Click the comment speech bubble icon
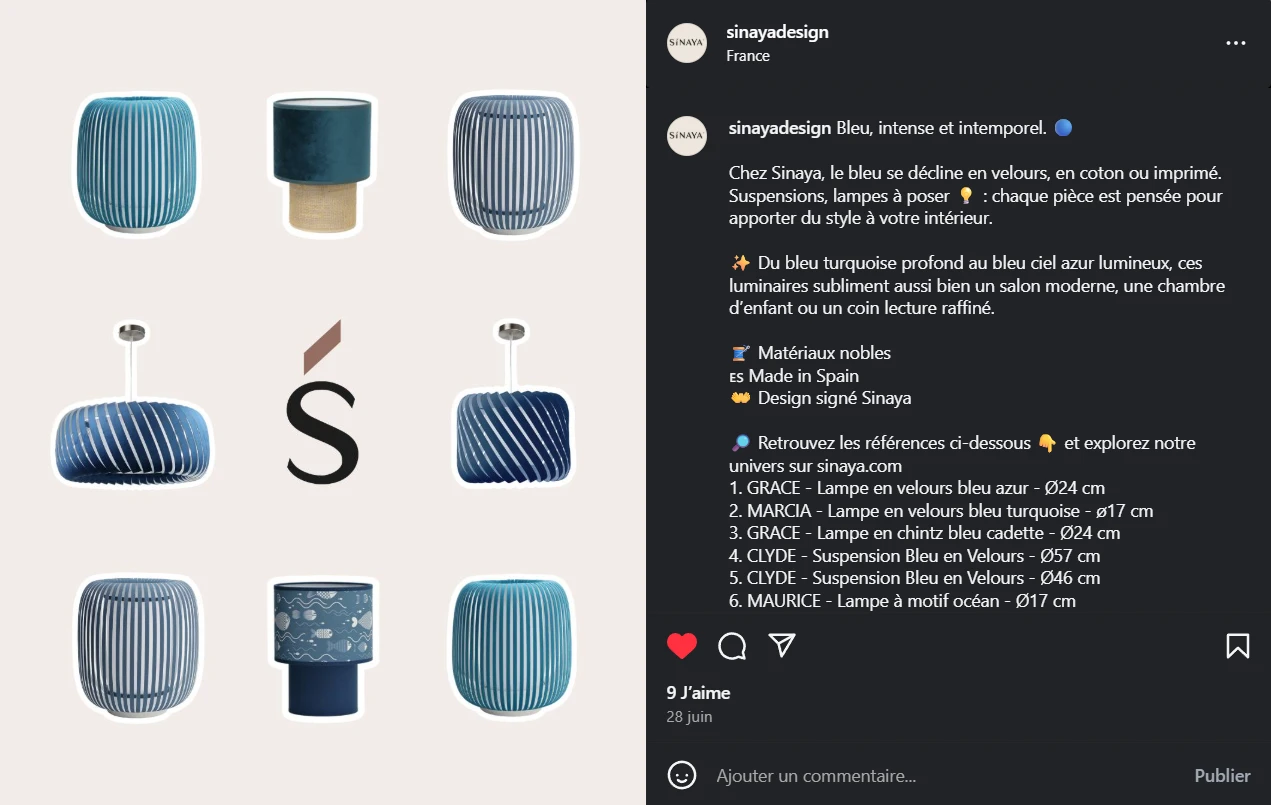1271x805 pixels. point(732,646)
